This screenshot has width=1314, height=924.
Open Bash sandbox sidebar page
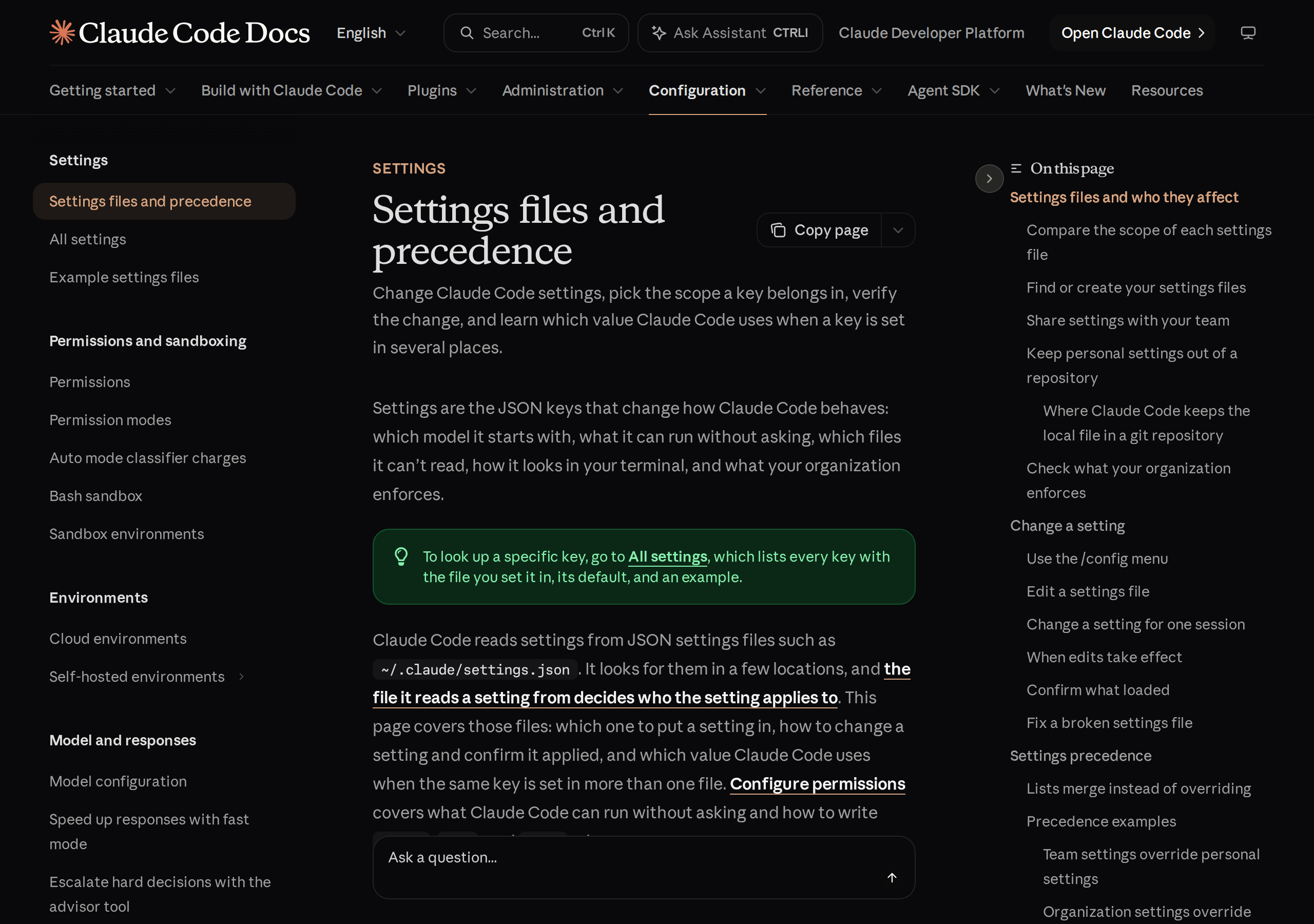coord(95,496)
